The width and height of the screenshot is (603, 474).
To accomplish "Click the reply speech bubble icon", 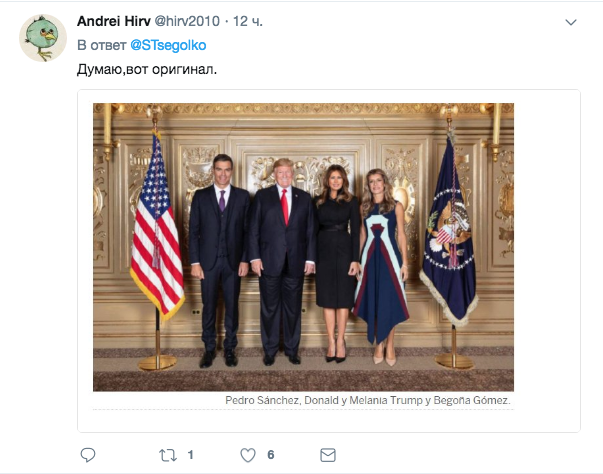I will 89,455.
